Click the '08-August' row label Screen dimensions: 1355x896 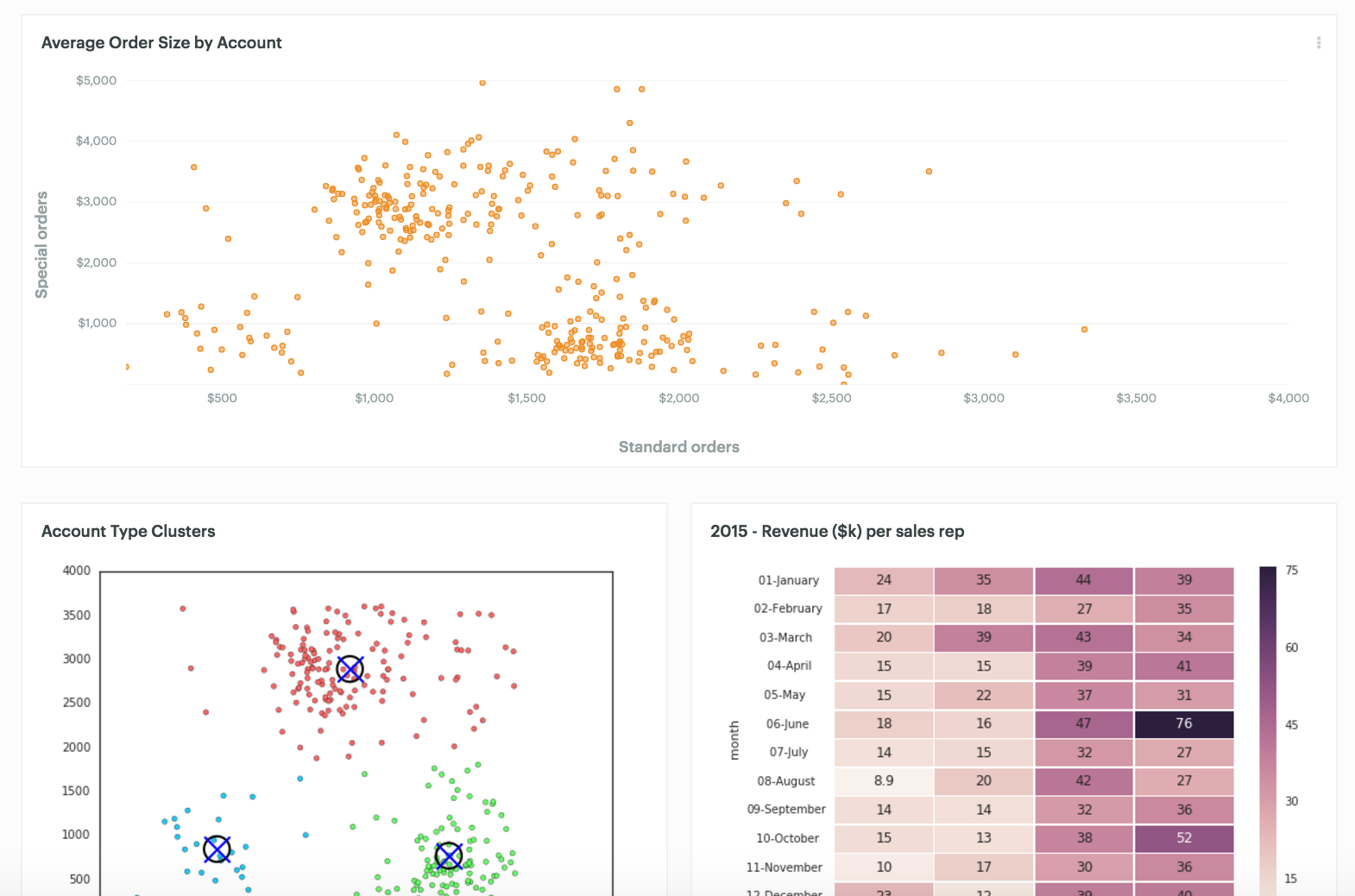pos(785,781)
